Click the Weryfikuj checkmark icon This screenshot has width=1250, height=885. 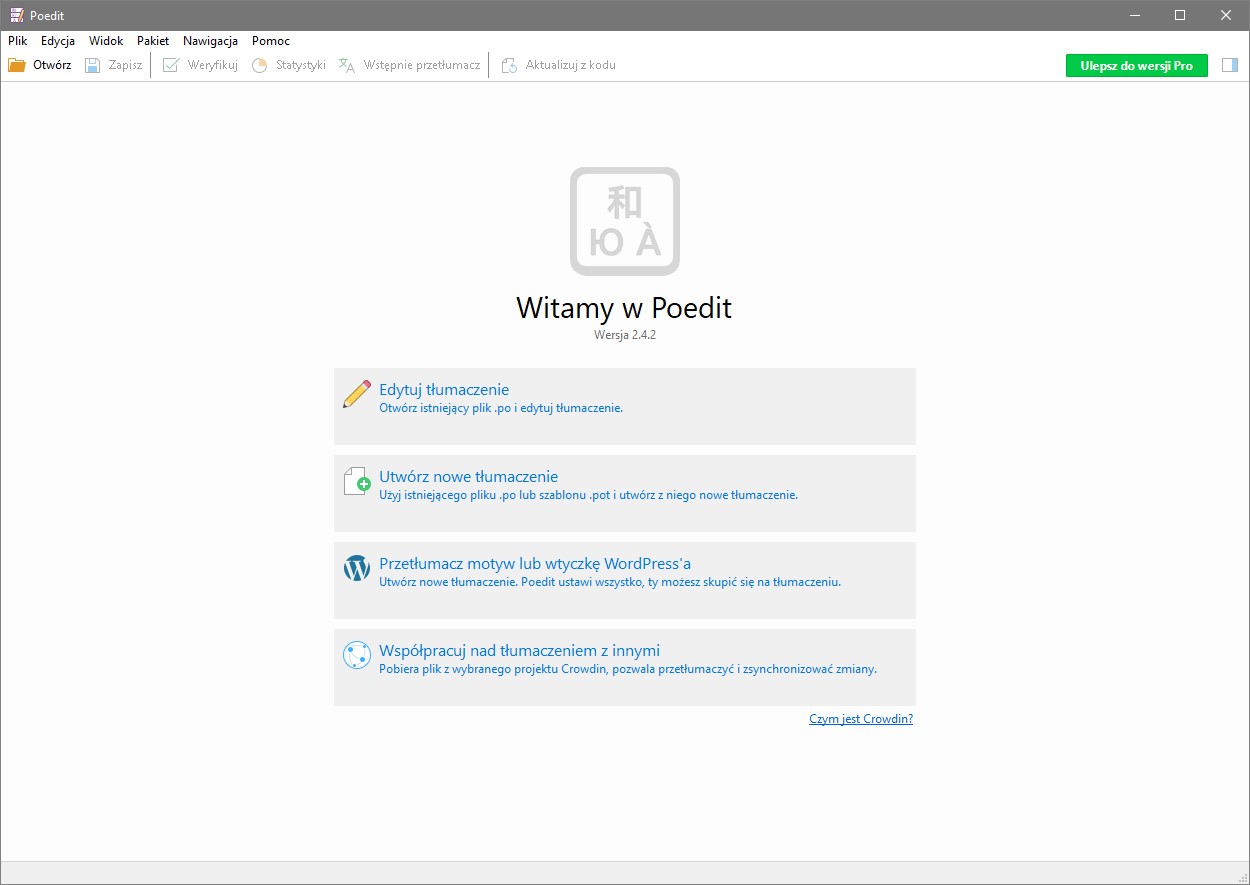(171, 65)
